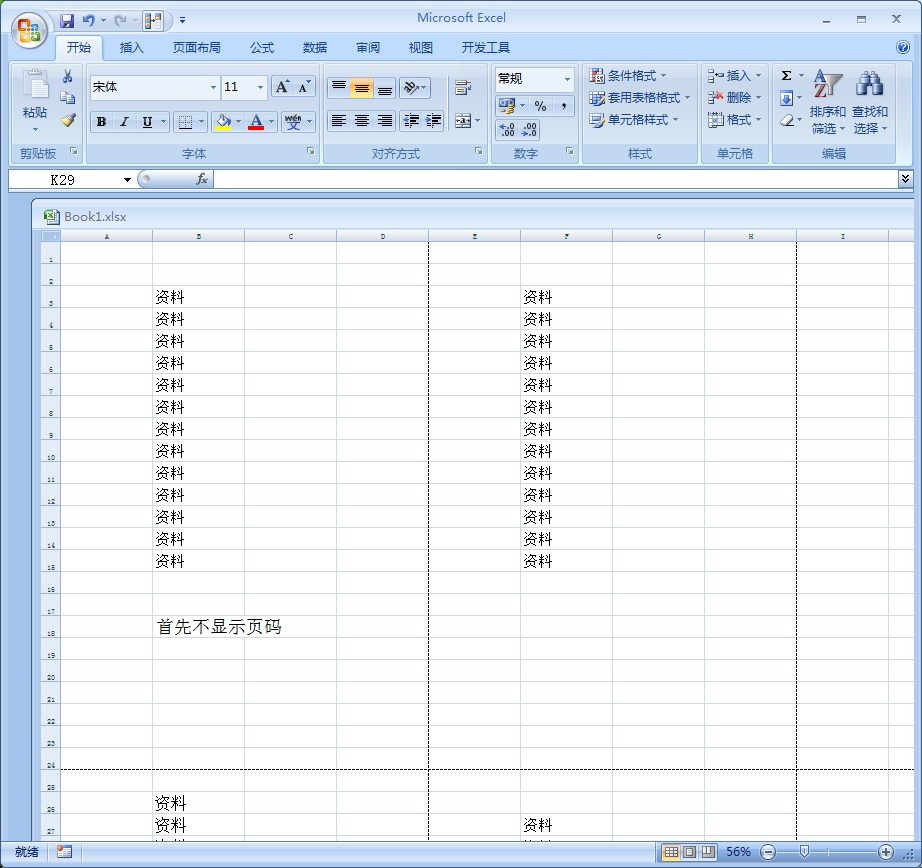The width and height of the screenshot is (922, 868).
Task: Increase indent in alignment group
Action: 433,121
